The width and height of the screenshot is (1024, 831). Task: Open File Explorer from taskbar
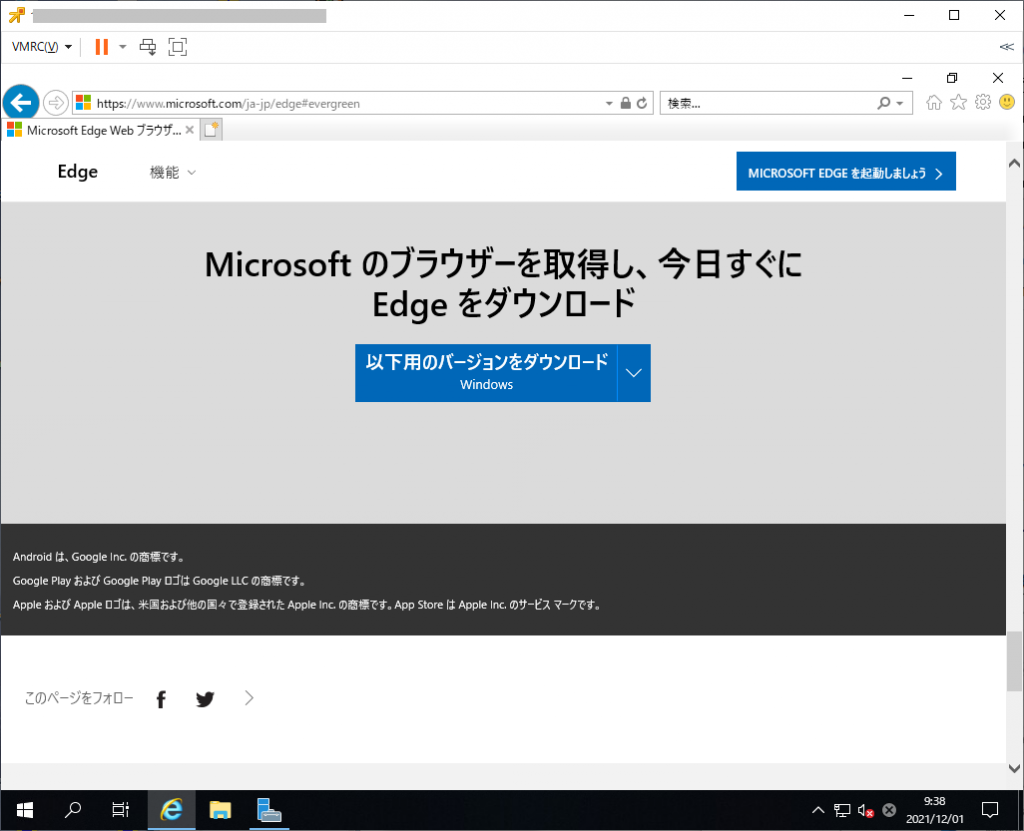click(220, 811)
